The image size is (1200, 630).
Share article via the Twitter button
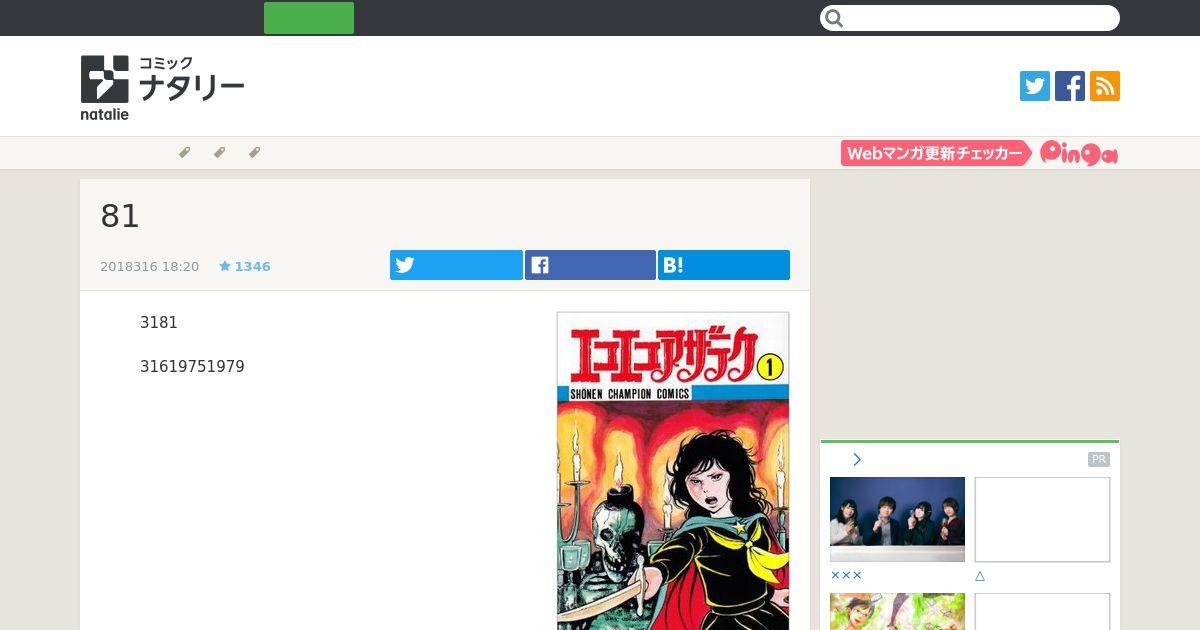(456, 265)
